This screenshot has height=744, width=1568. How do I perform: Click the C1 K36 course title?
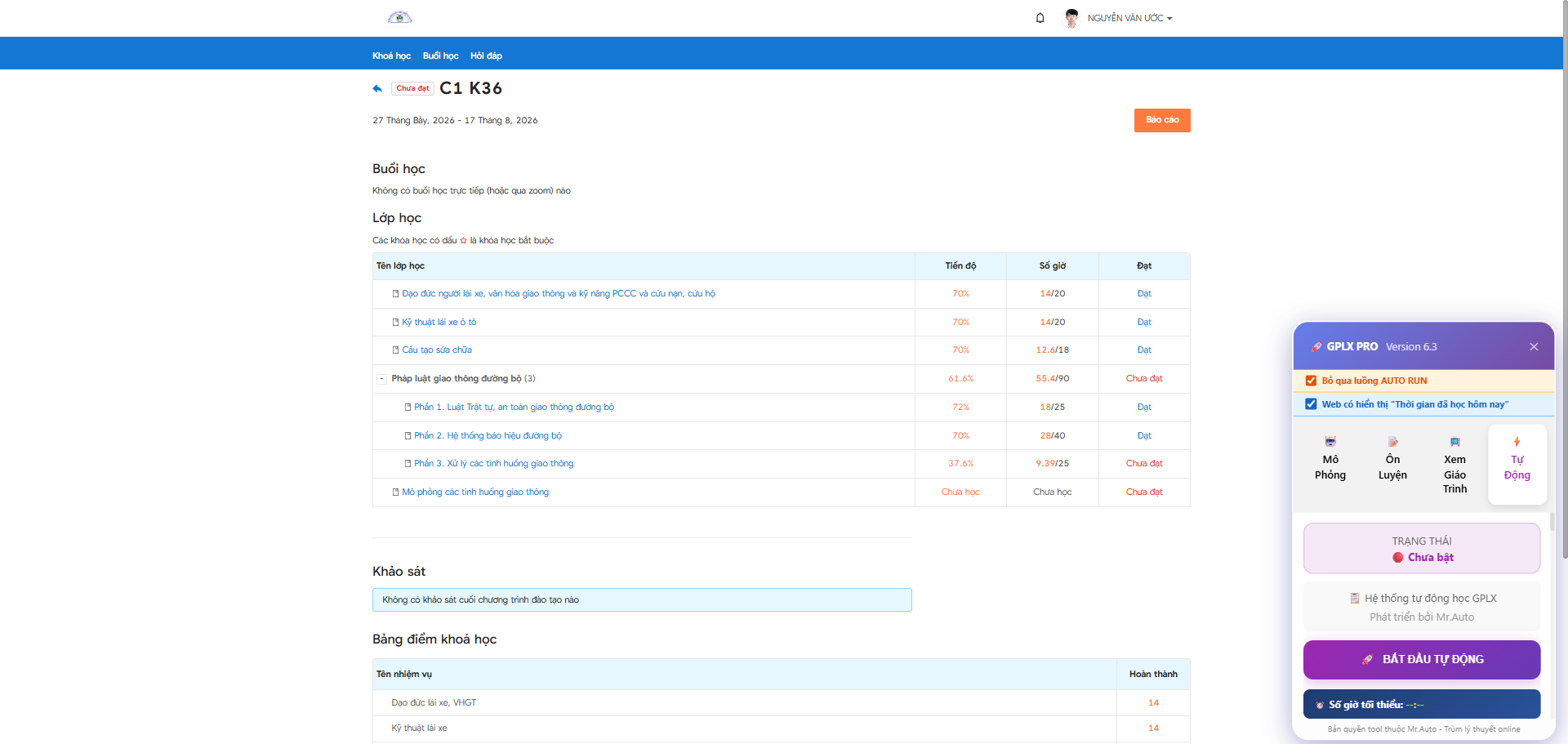470,88
